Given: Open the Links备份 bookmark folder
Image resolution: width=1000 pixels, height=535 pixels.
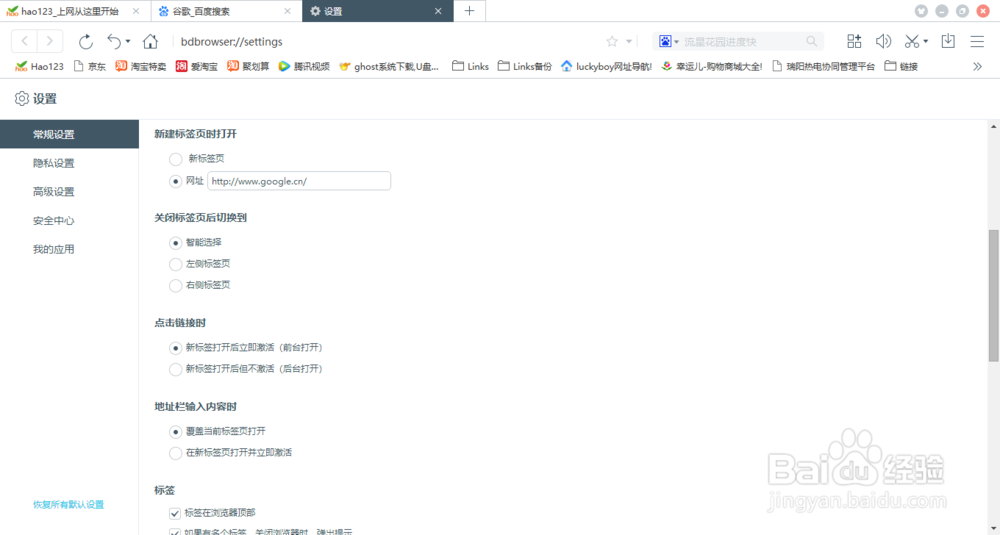Looking at the screenshot, I should (x=525, y=66).
